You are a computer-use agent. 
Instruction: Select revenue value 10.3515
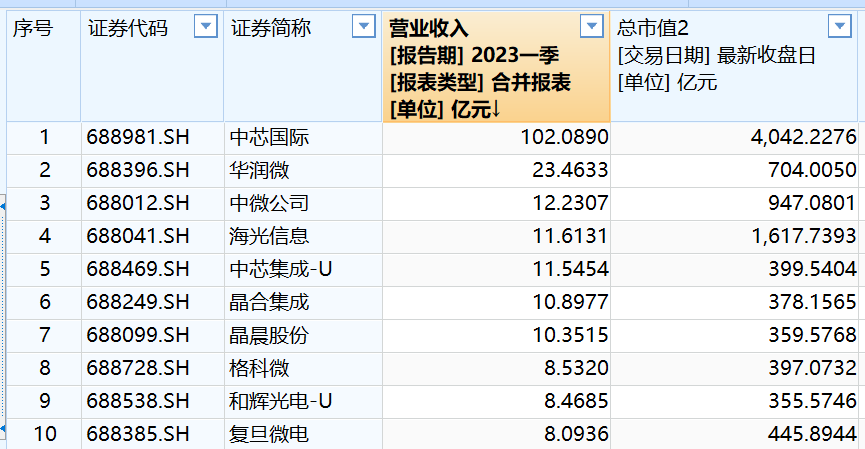pyautogui.click(x=570, y=335)
